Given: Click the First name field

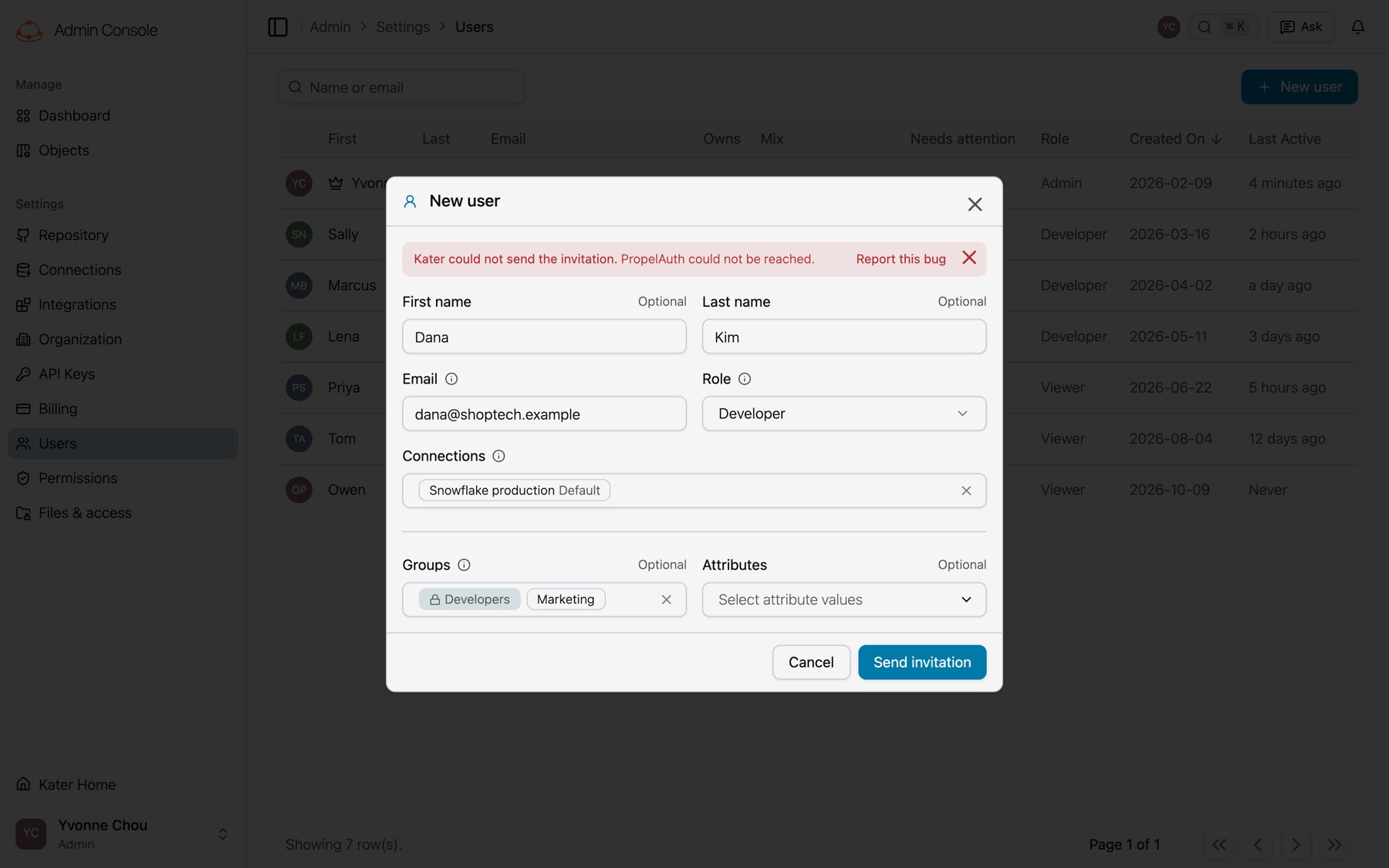Looking at the screenshot, I should pos(544,336).
